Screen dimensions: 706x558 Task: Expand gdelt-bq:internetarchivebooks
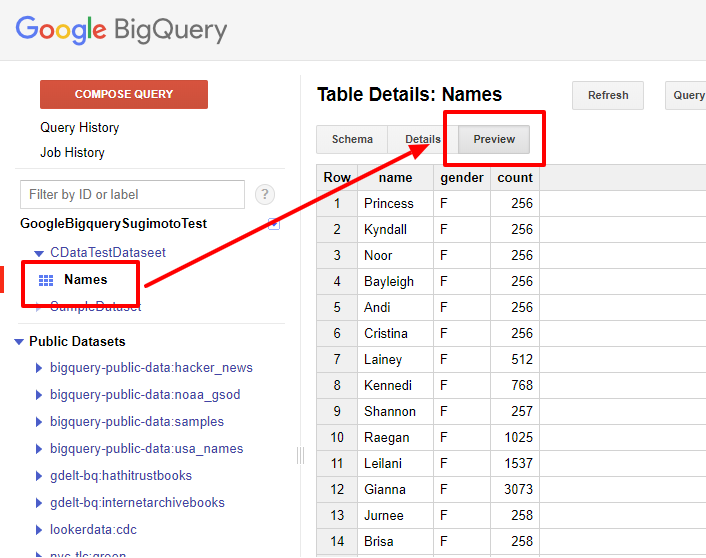pyautogui.click(x=39, y=503)
